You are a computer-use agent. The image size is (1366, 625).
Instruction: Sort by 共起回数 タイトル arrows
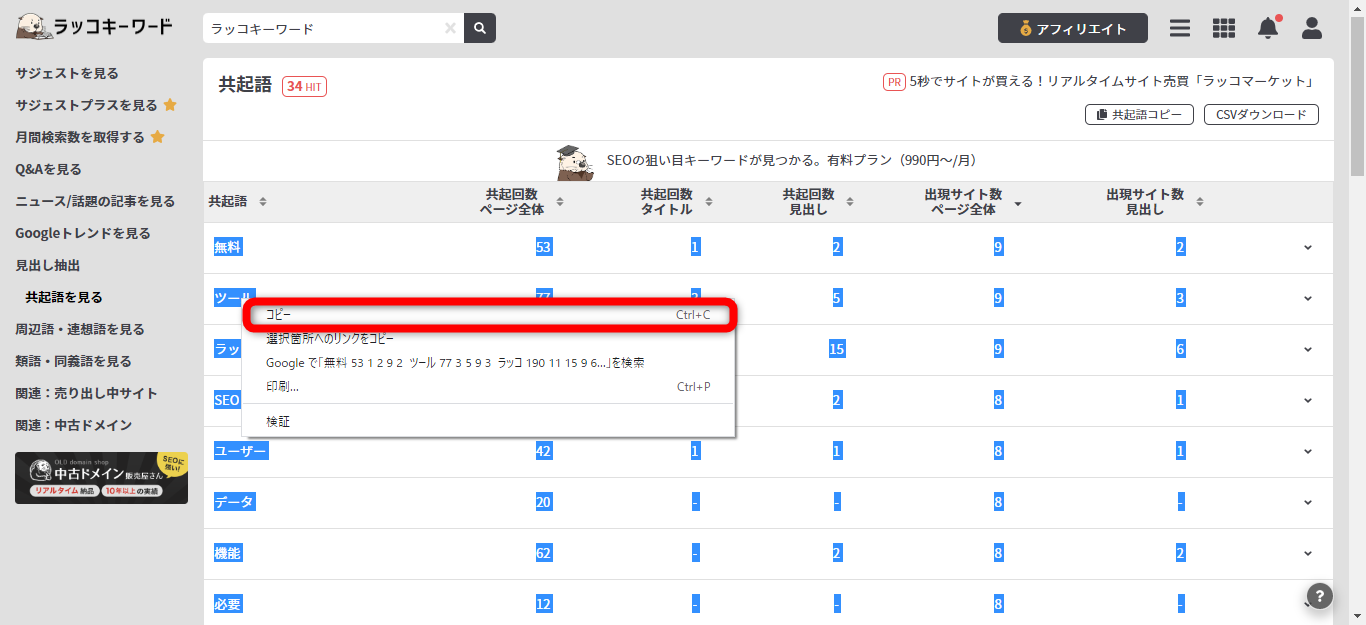click(x=709, y=202)
